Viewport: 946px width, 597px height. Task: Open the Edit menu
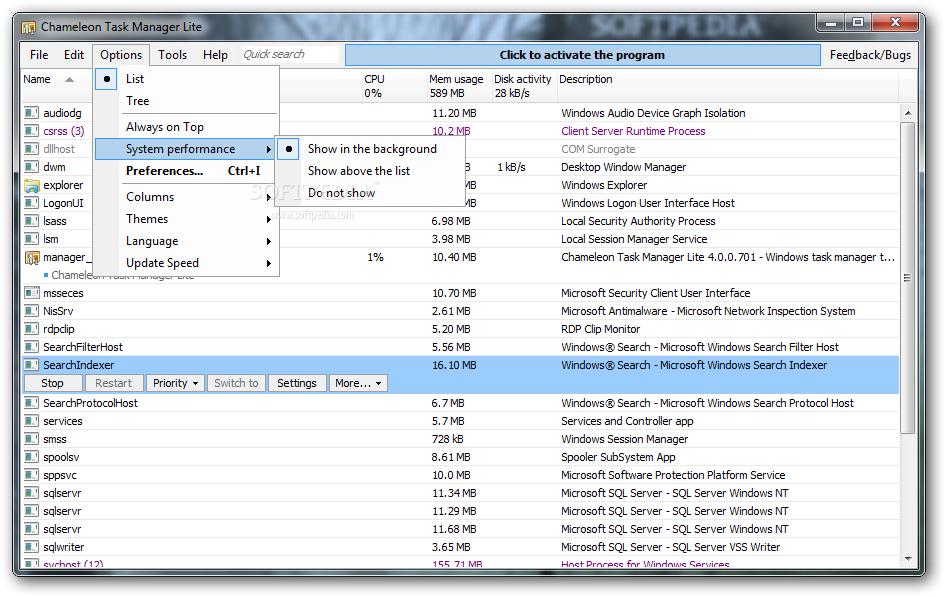pyautogui.click(x=74, y=55)
